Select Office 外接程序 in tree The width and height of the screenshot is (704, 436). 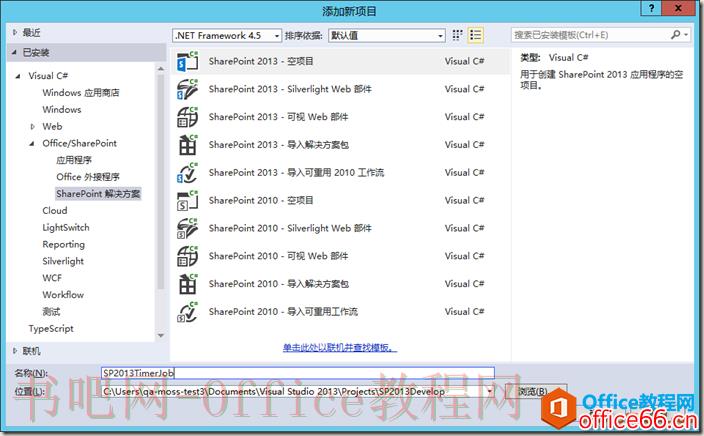[x=88, y=177]
